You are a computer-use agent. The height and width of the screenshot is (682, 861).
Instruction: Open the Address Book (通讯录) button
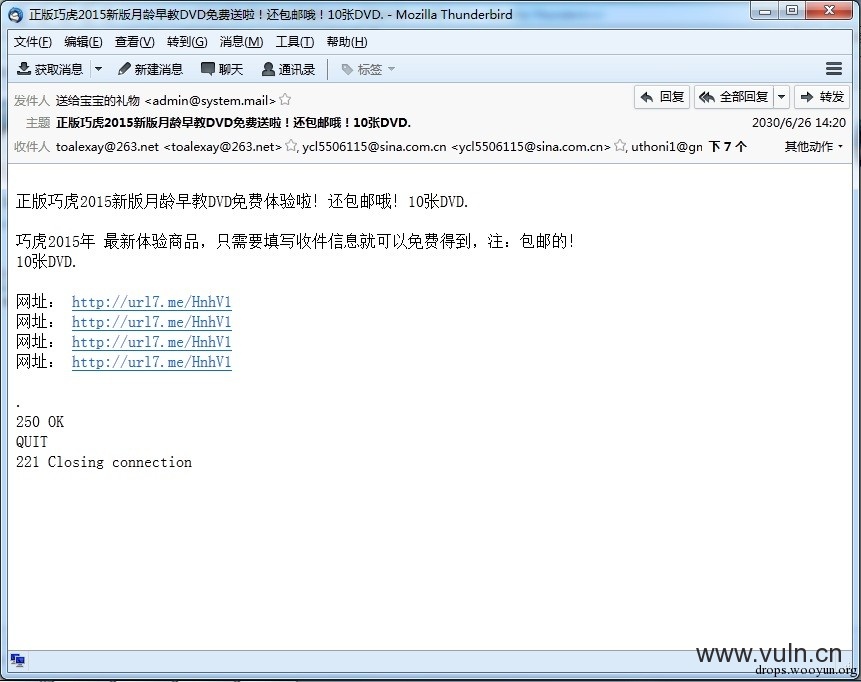click(288, 69)
